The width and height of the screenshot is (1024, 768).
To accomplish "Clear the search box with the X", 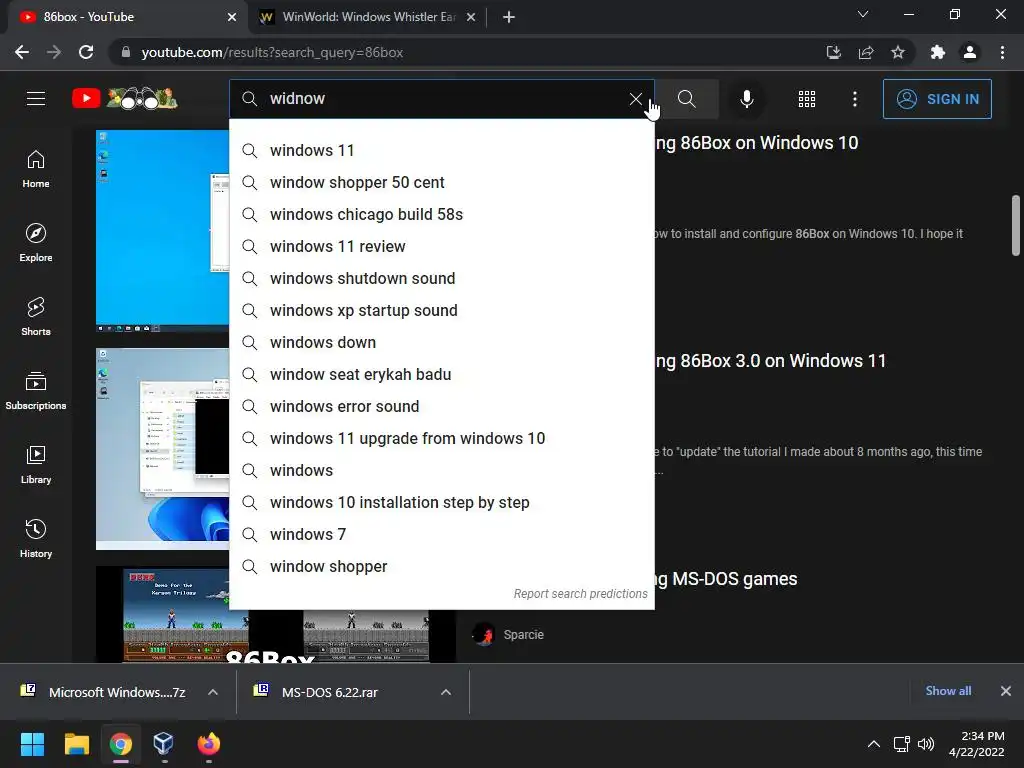I will coord(635,99).
